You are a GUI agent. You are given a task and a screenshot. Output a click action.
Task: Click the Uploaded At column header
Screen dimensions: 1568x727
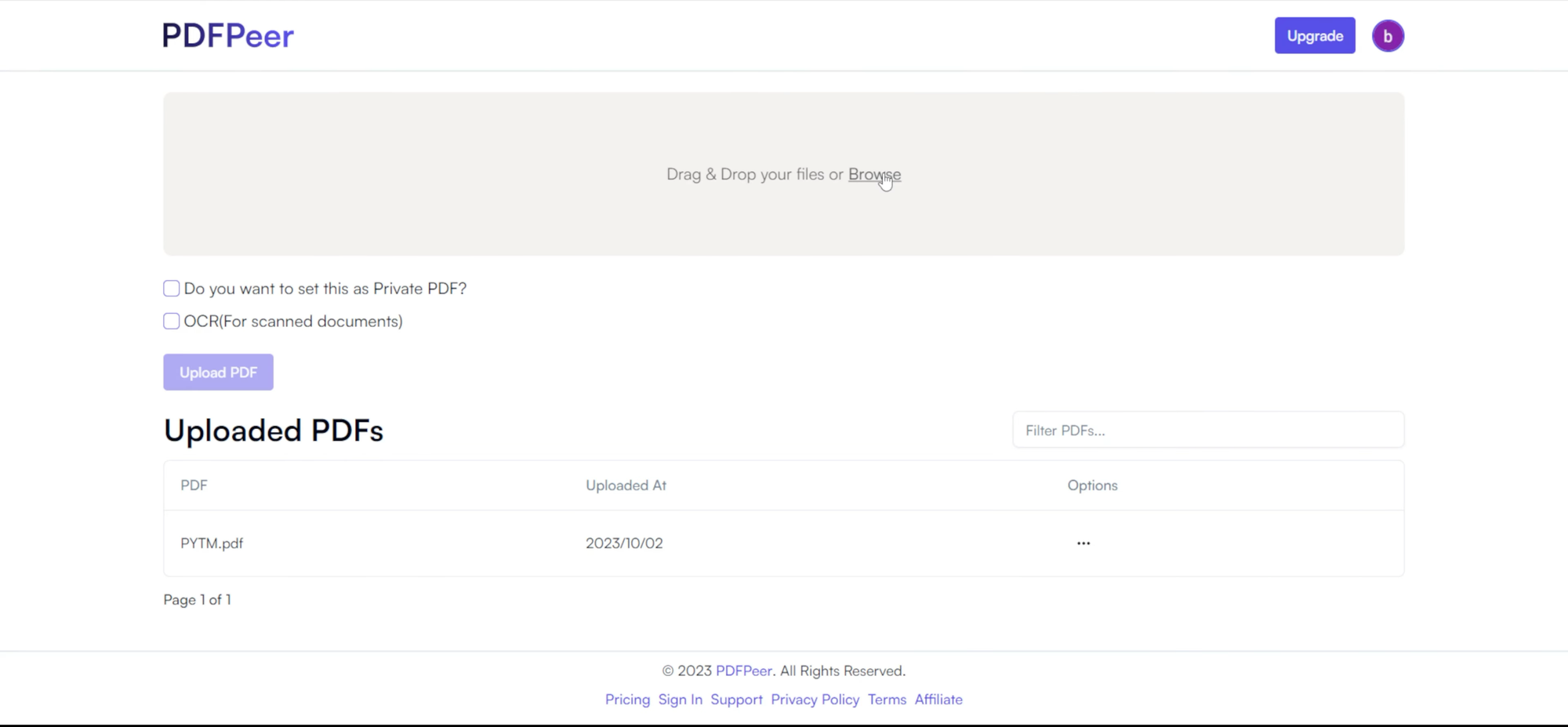tap(626, 485)
